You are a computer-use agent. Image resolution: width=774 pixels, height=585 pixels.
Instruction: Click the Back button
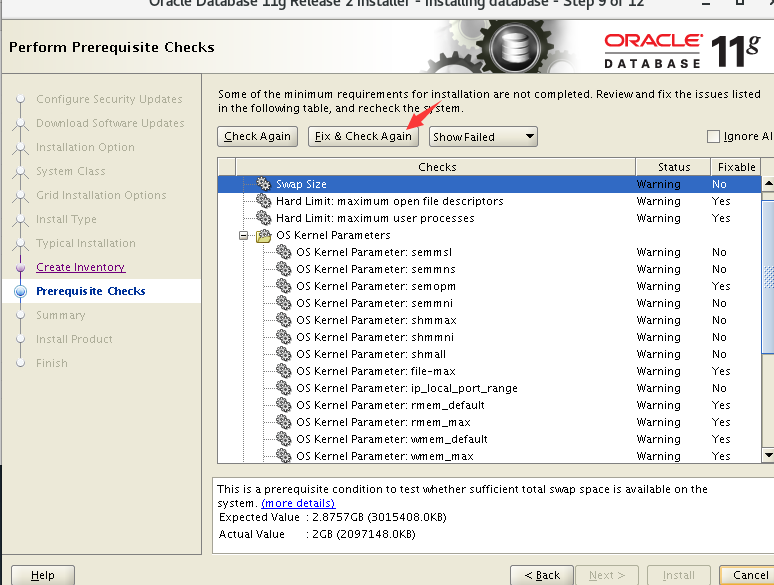(542, 575)
